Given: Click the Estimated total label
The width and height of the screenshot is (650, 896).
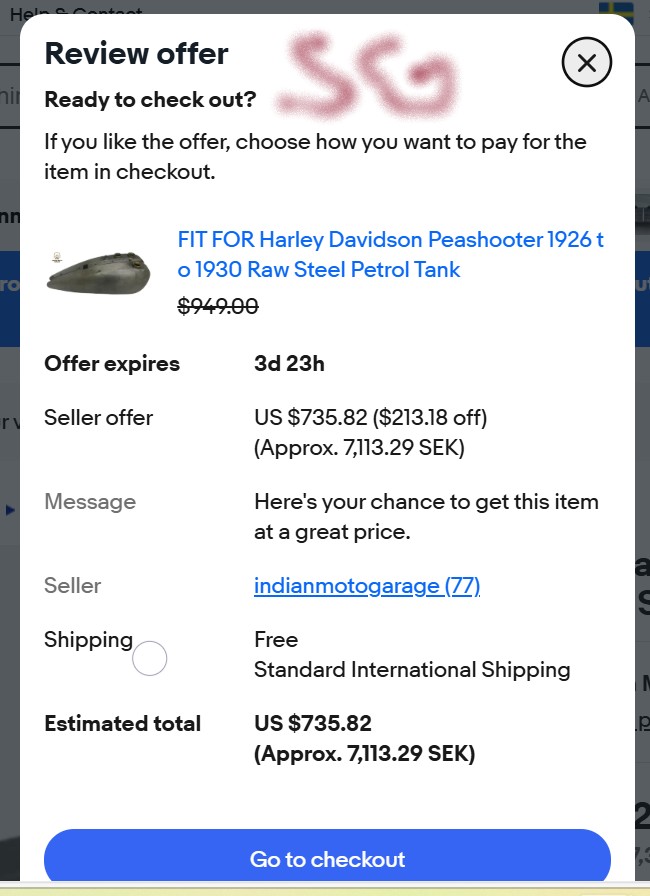Looking at the screenshot, I should (122, 723).
